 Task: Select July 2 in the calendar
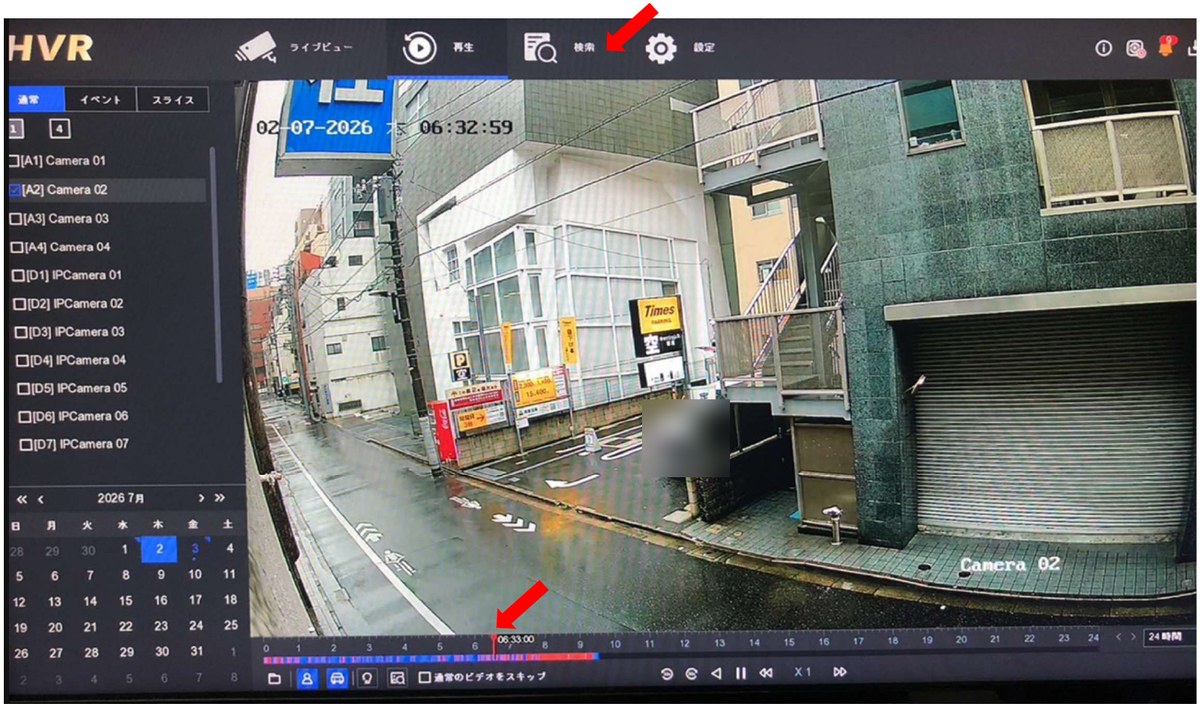pos(159,548)
